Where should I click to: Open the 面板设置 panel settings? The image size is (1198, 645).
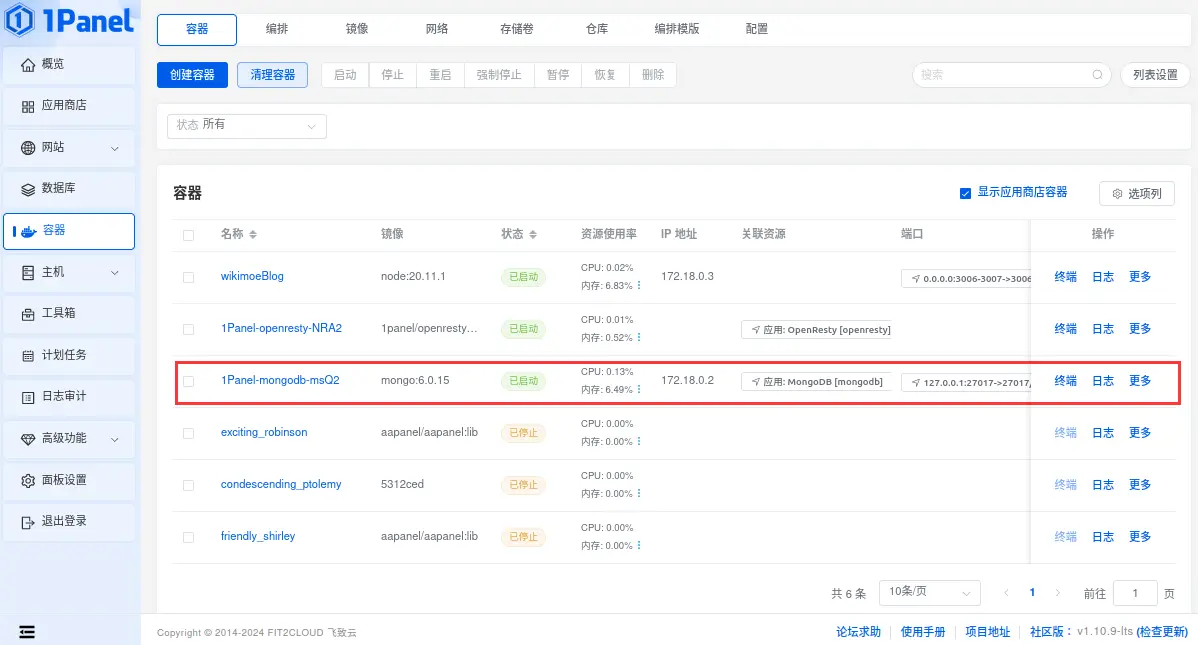68,480
